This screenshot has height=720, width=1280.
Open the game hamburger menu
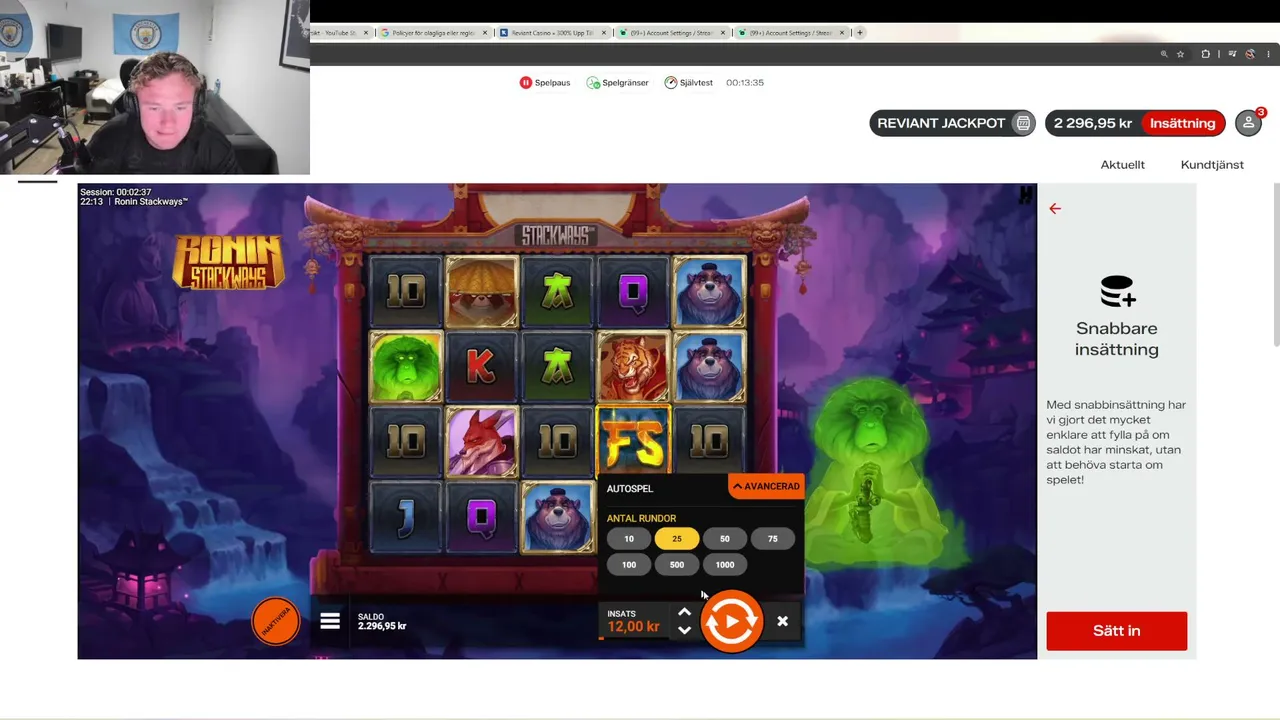click(x=330, y=621)
